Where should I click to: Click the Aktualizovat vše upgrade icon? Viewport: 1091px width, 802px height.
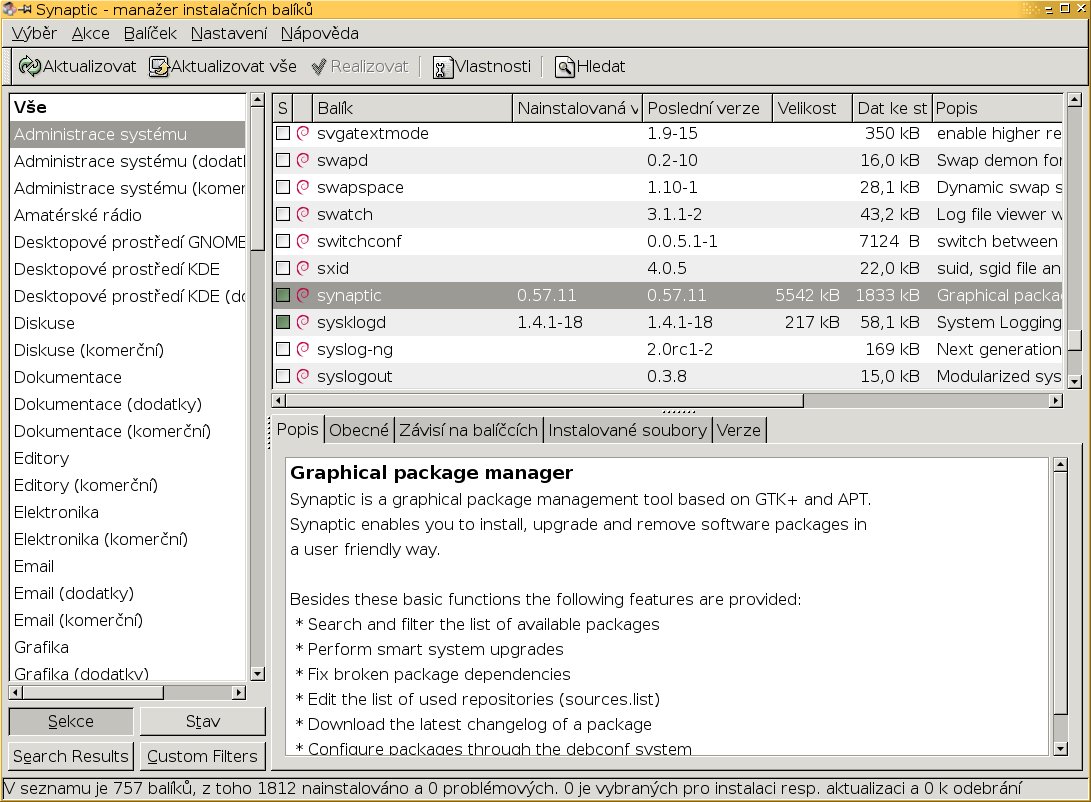coord(159,66)
